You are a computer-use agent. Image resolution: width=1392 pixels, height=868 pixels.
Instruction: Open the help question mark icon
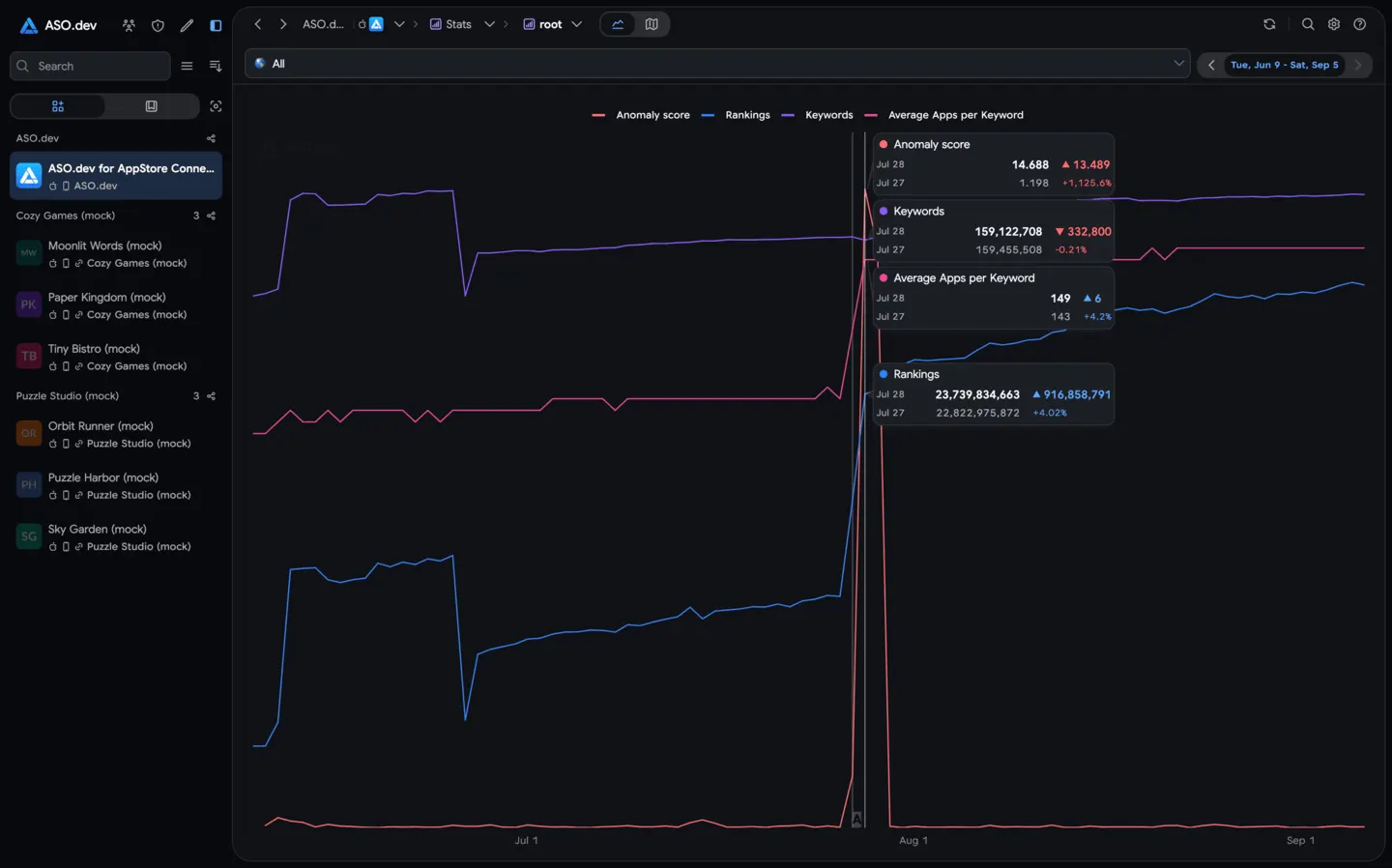(x=1360, y=24)
